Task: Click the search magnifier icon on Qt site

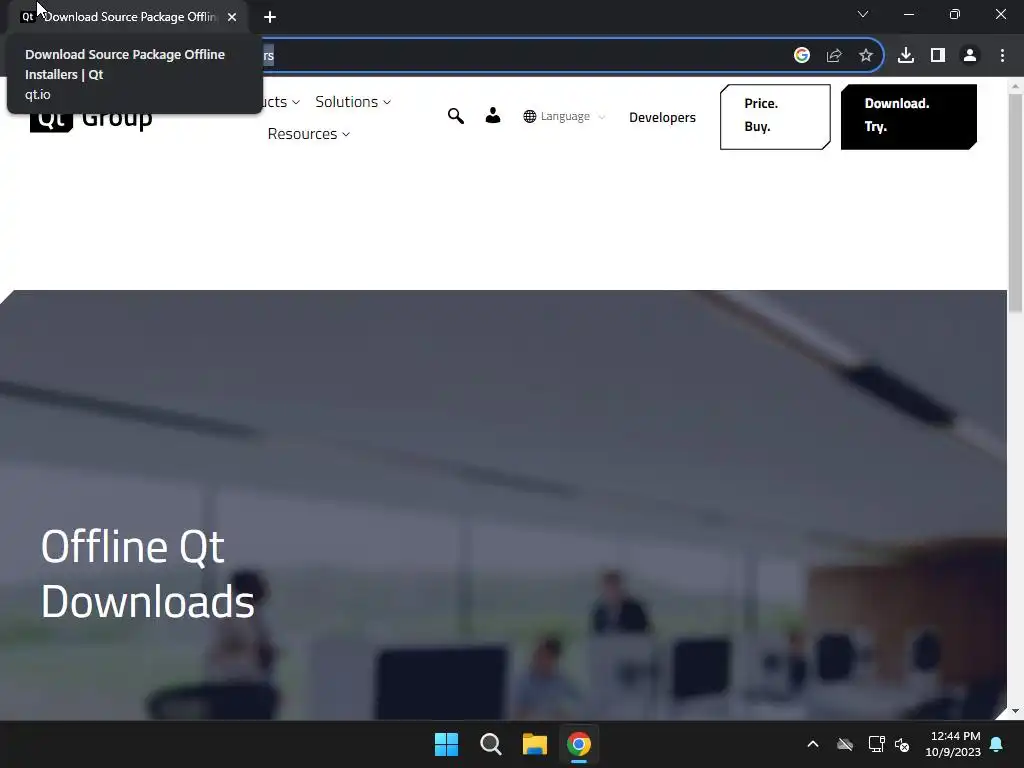Action: point(456,116)
